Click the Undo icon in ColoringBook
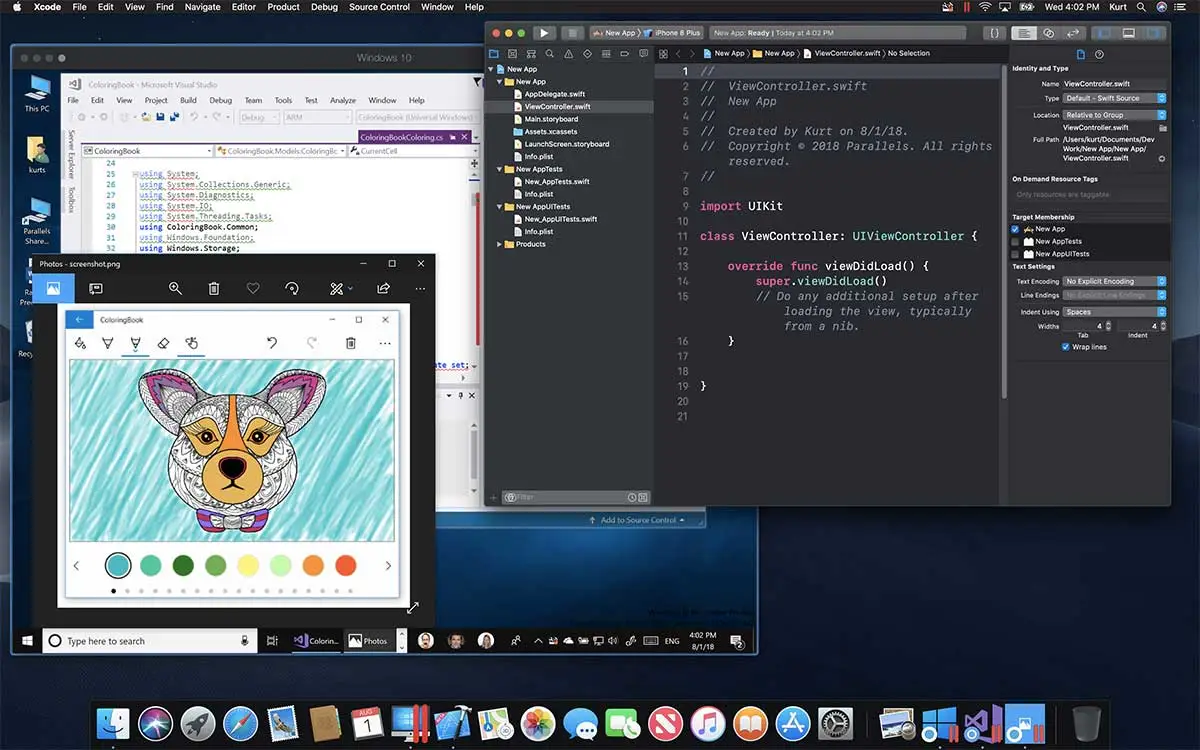1200x750 pixels. point(270,342)
